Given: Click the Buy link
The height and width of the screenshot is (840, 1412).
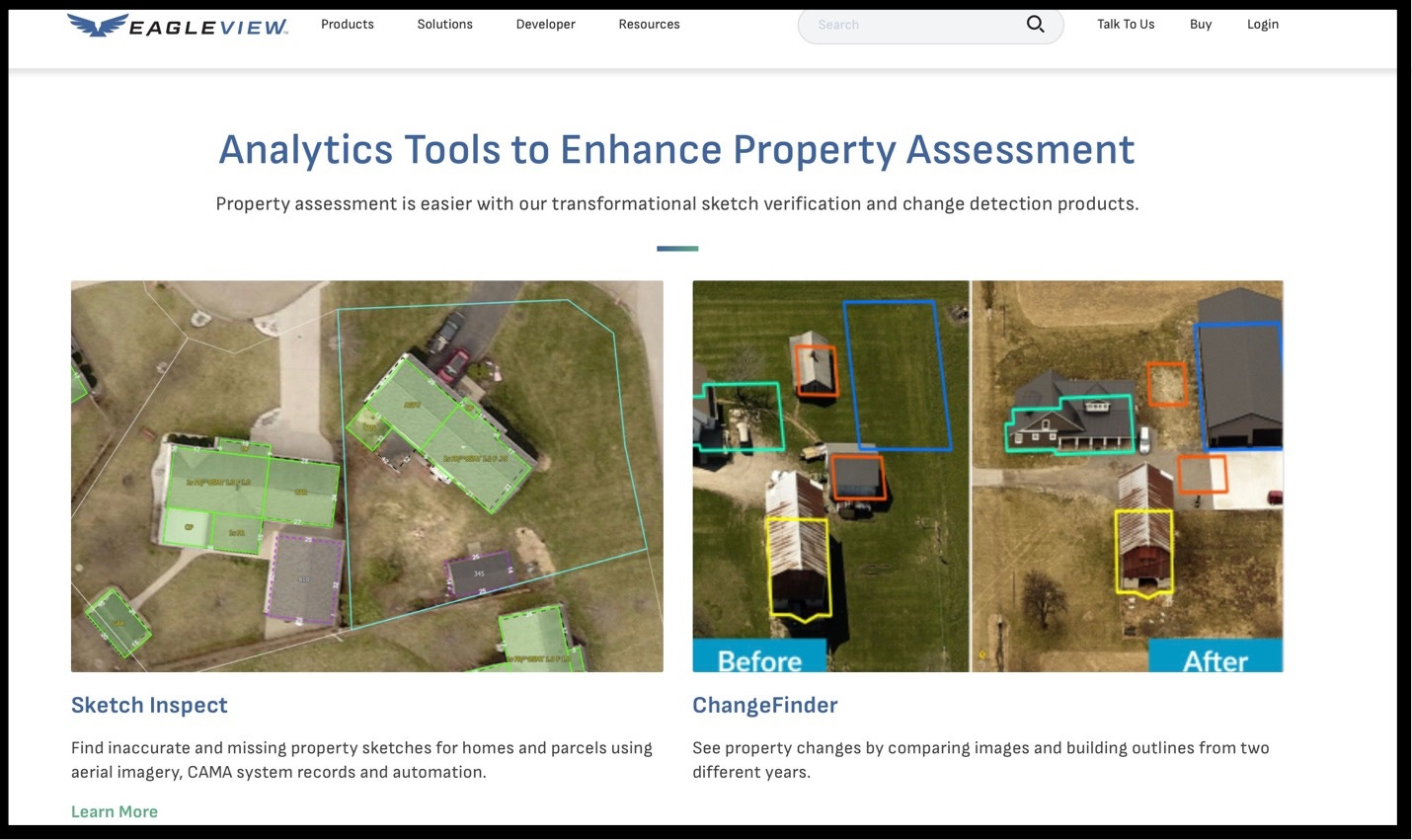Looking at the screenshot, I should tap(1201, 24).
